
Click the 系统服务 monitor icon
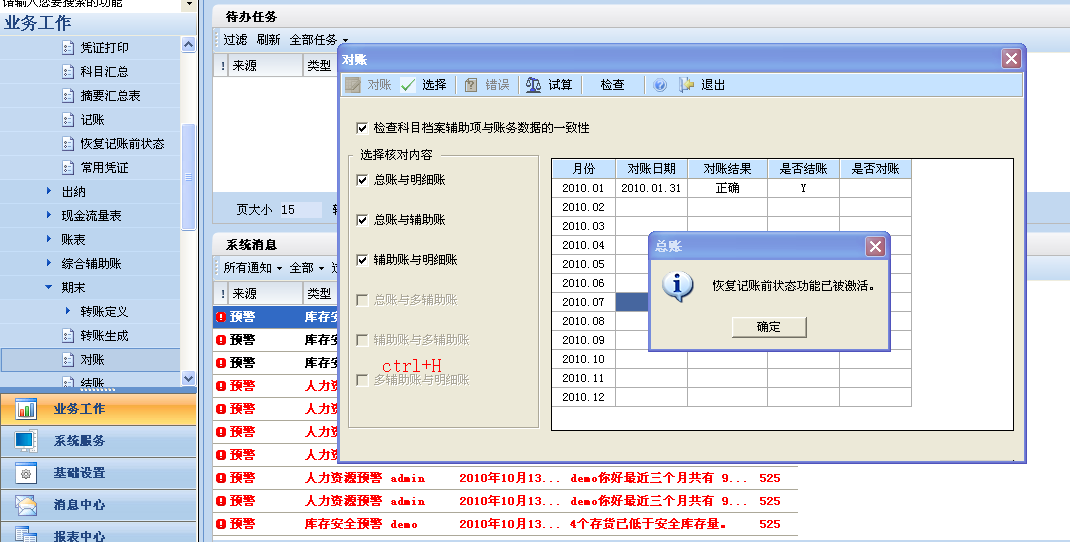coord(26,441)
